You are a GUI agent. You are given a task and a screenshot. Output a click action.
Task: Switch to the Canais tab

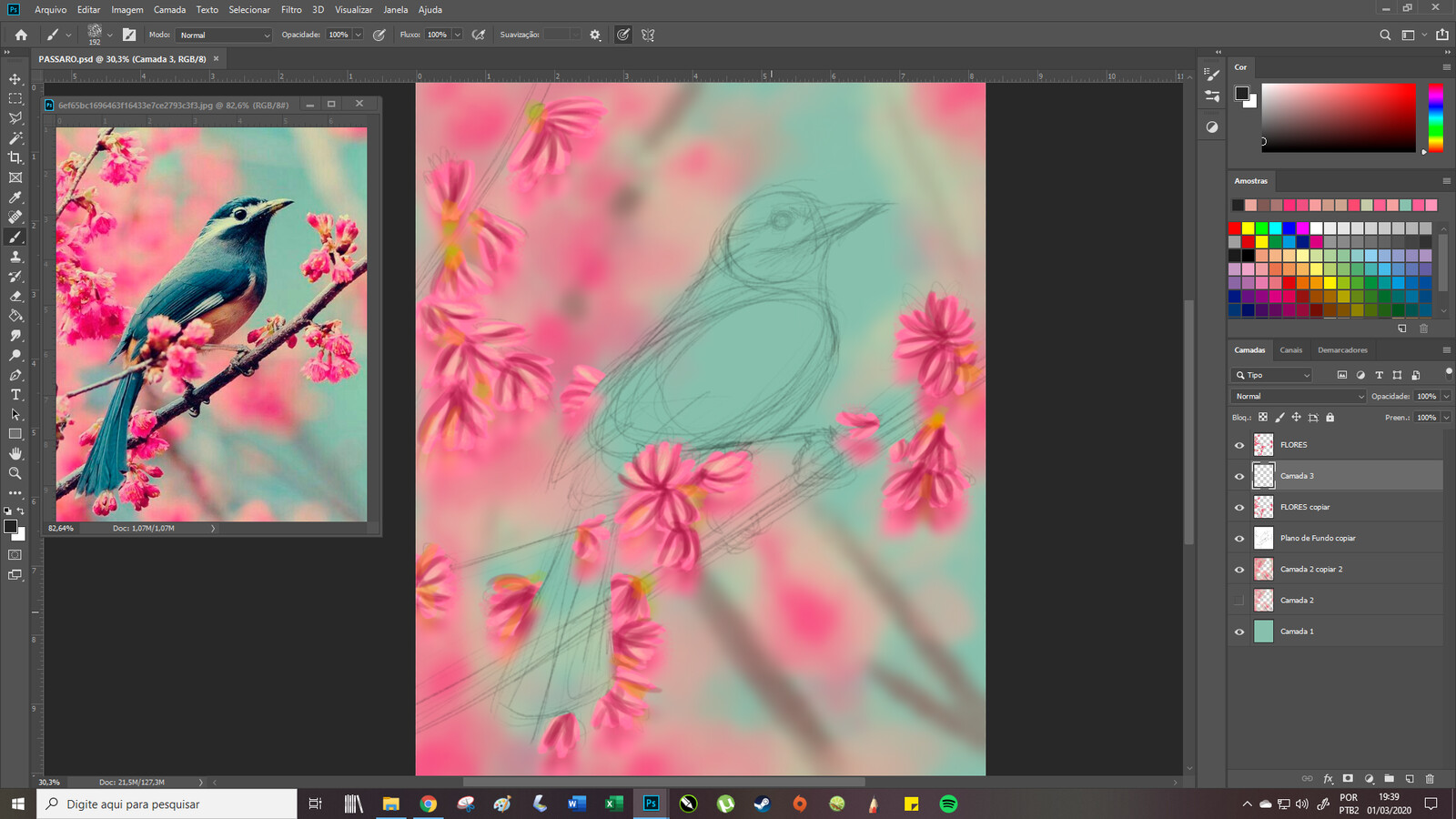coord(1290,349)
